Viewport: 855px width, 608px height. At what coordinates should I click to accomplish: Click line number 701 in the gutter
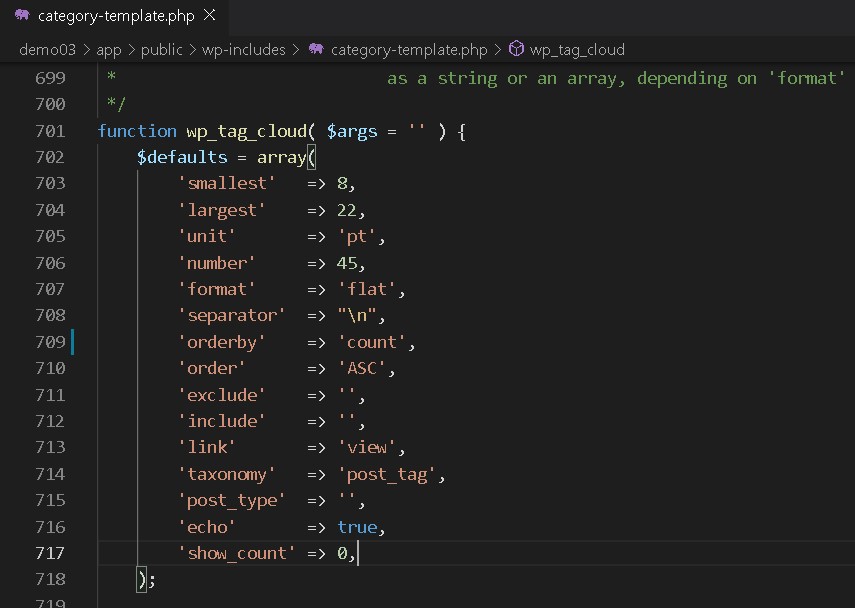[49, 131]
